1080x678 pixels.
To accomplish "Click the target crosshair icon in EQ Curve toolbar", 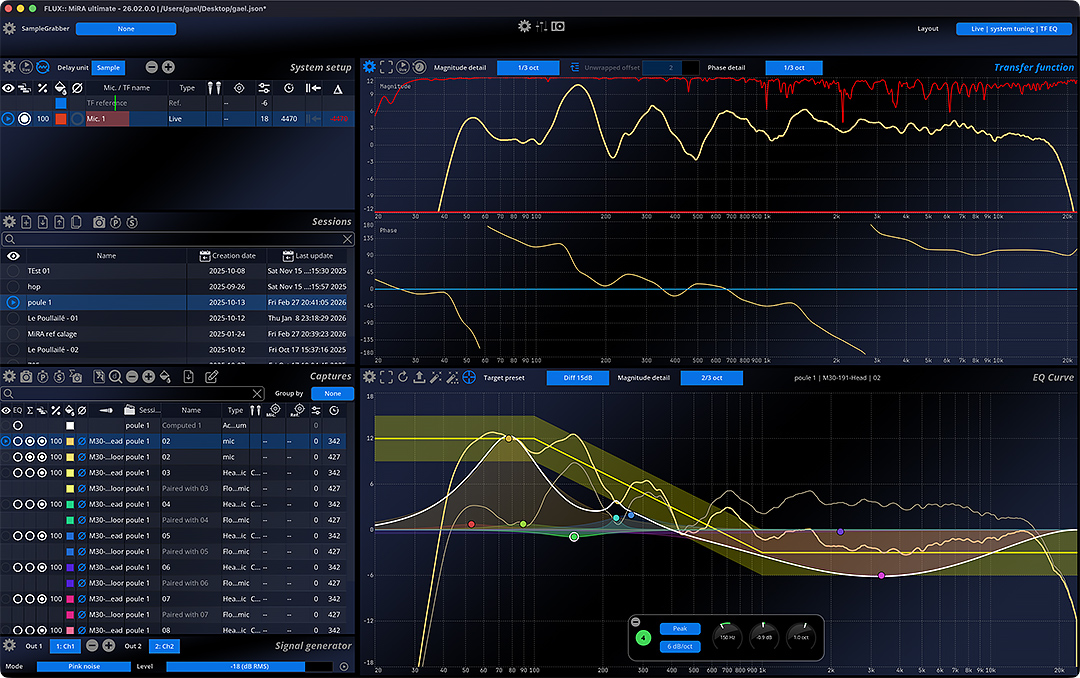I will (x=468, y=377).
